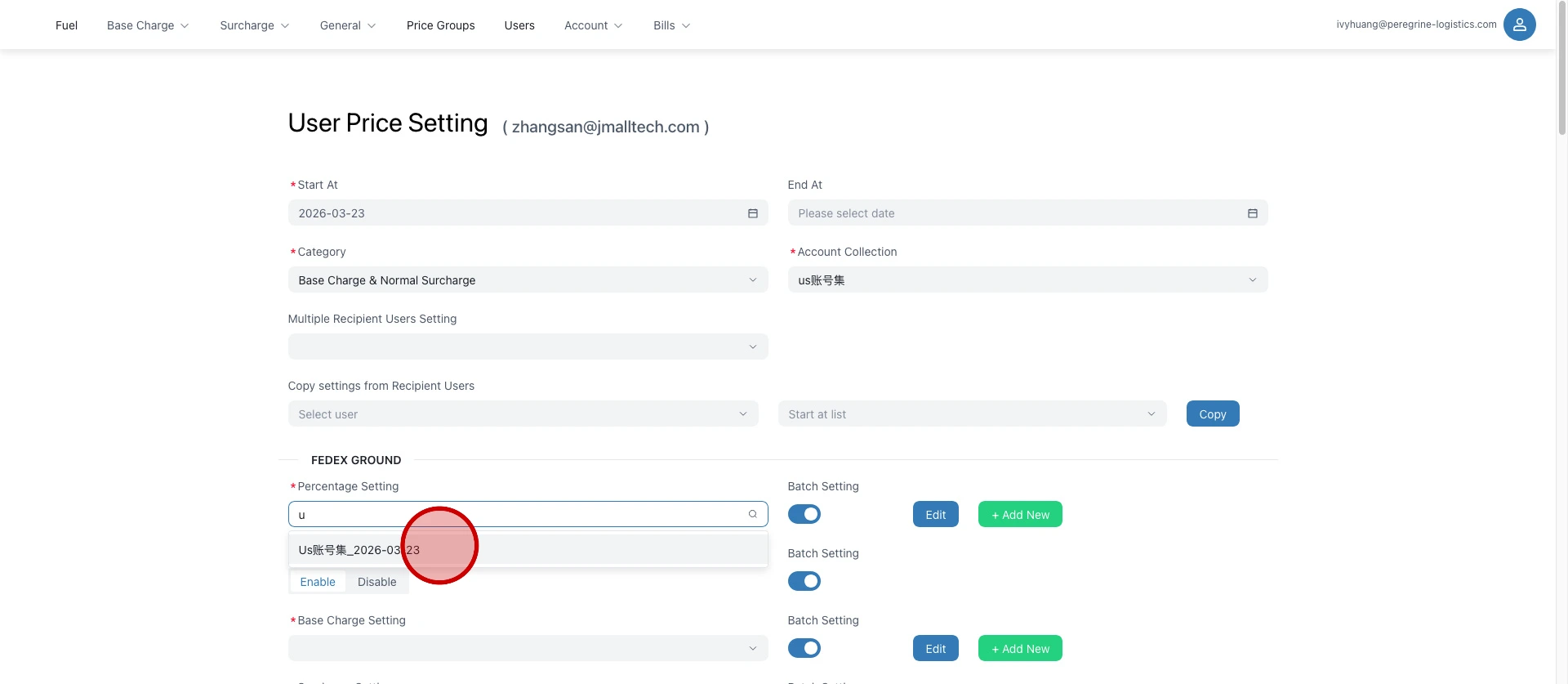Image resolution: width=1568 pixels, height=684 pixels.
Task: Click the Percentage Setting search icon
Action: 752,514
